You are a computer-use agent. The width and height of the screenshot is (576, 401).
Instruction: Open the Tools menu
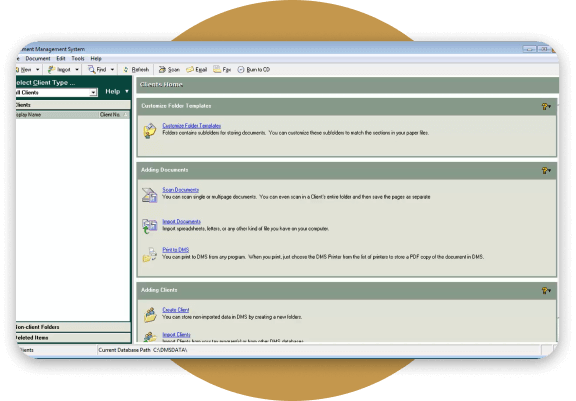point(78,58)
